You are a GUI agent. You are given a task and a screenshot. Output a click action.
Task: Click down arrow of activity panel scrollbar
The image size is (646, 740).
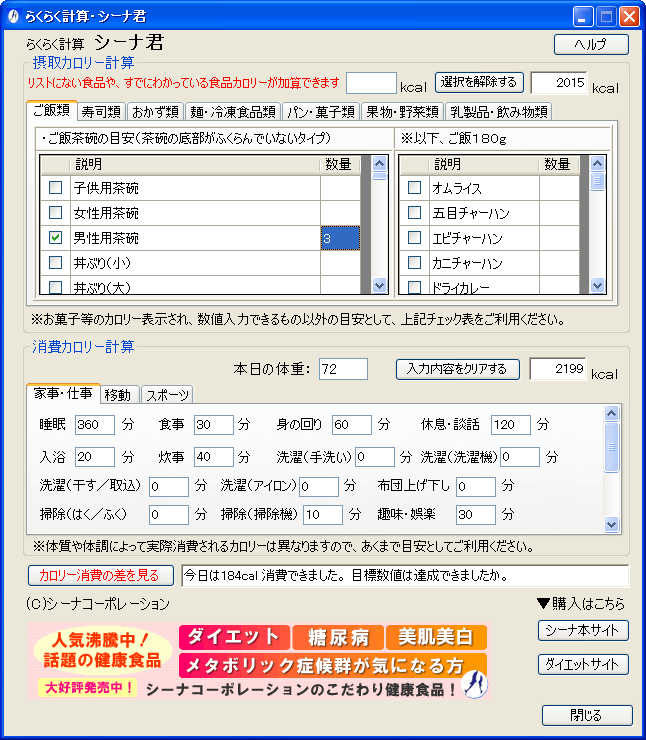612,524
